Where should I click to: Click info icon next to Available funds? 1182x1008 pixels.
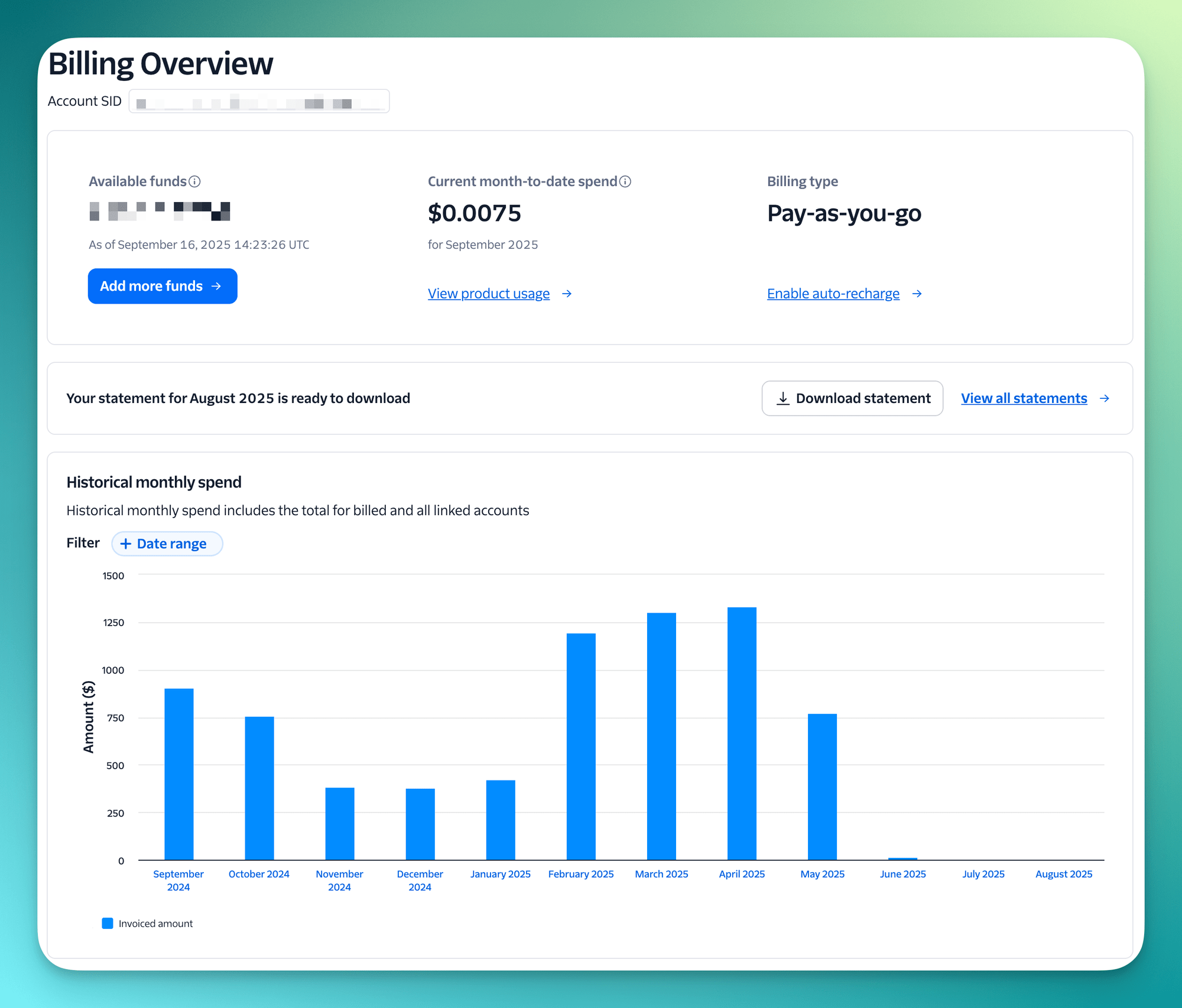click(x=194, y=181)
